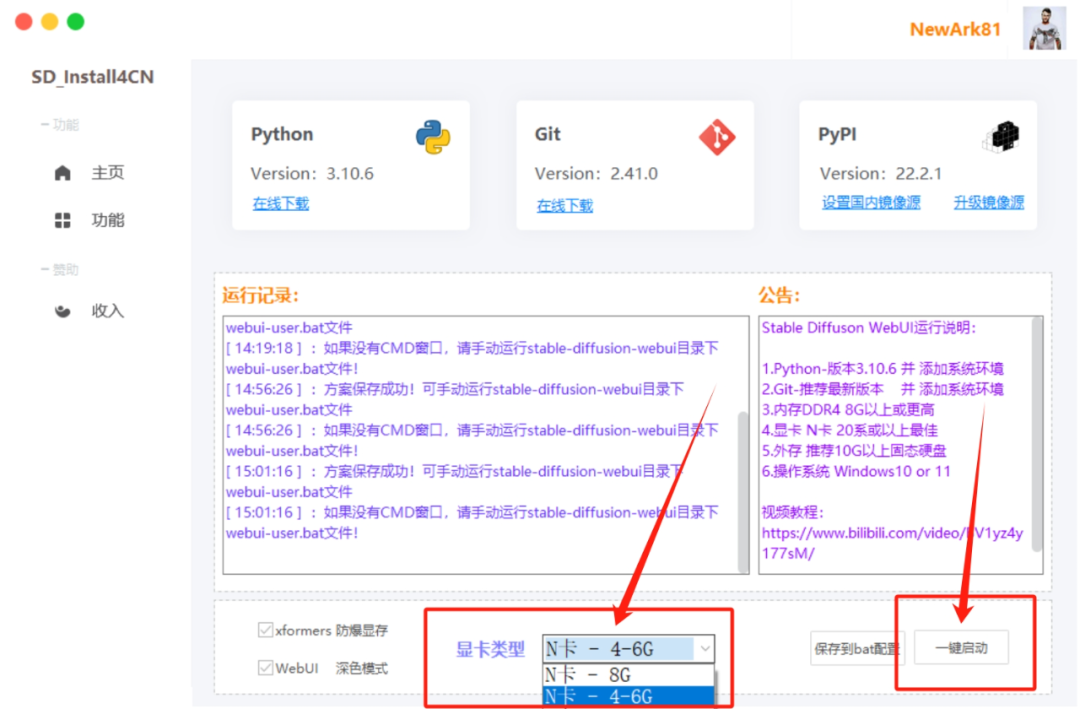Open 收入 sidebar menu item
Image resolution: width=1080 pixels, height=709 pixels.
(108, 311)
